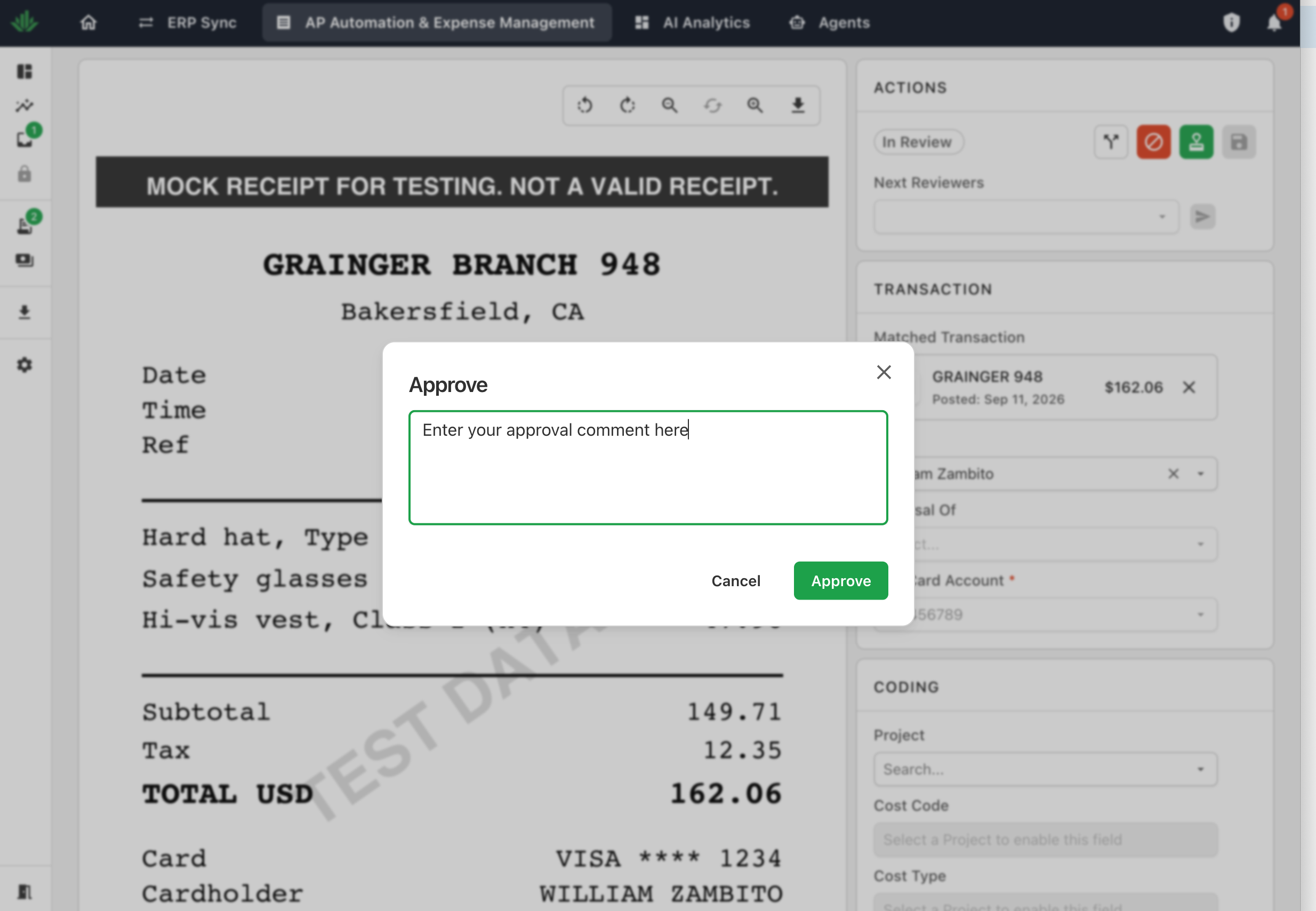The width and height of the screenshot is (1316, 911).
Task: Open sidebar approvals icon with badge 2
Action: click(x=25, y=226)
